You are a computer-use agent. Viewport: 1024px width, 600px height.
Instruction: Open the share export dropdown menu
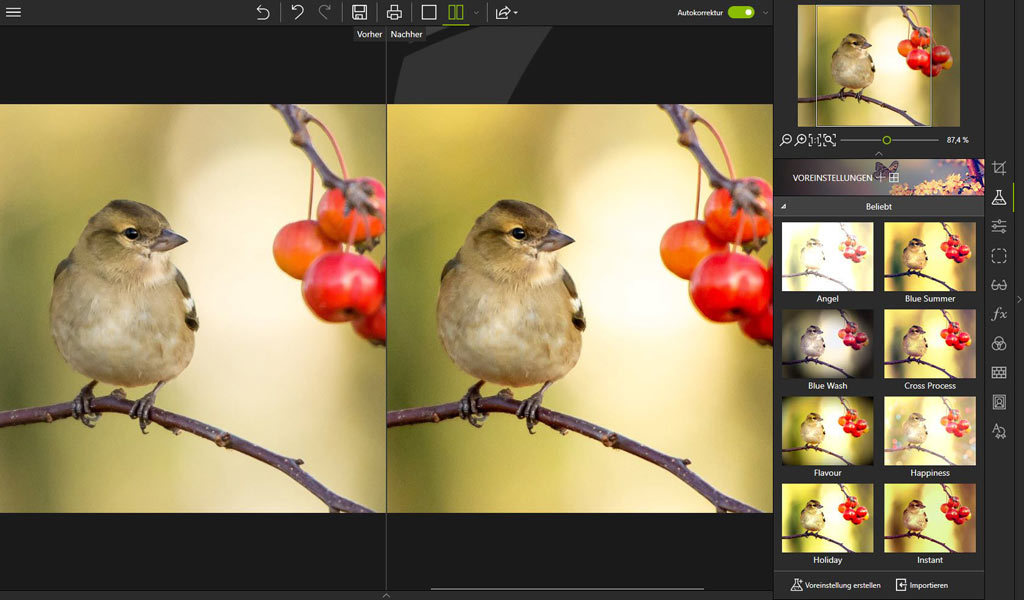(x=507, y=13)
